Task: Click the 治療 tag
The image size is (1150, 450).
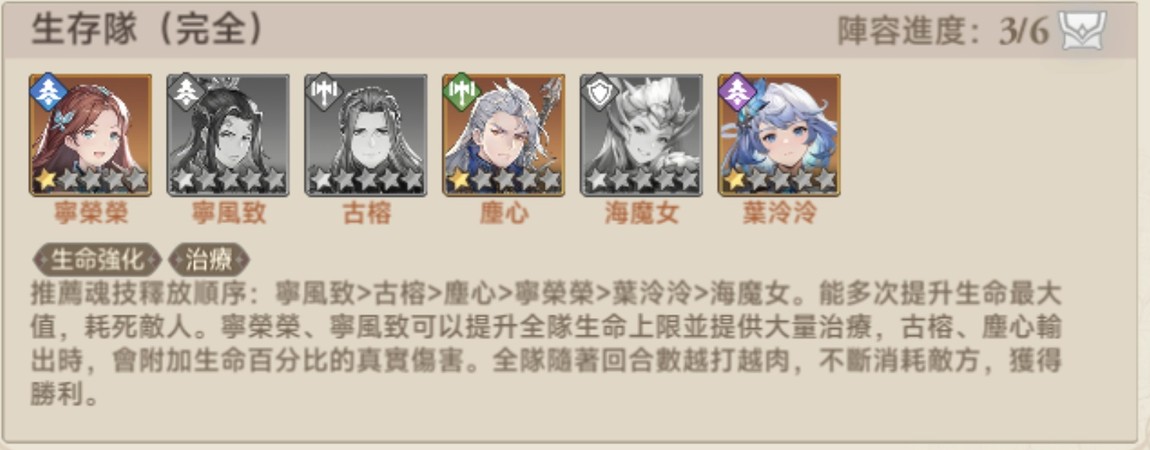Action: pyautogui.click(x=209, y=259)
